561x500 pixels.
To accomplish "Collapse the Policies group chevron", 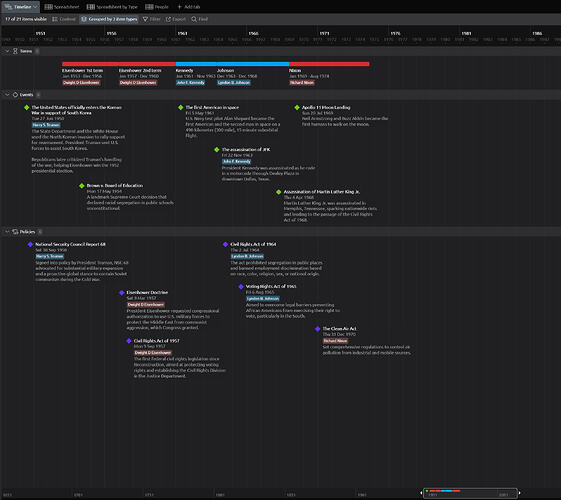I will (7, 232).
